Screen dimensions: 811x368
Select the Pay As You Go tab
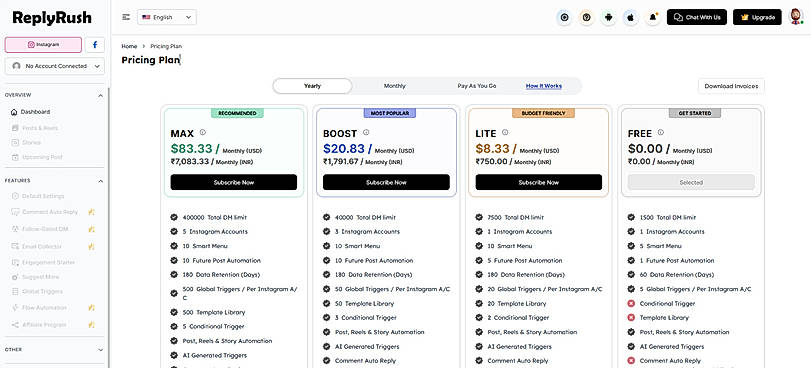477,86
